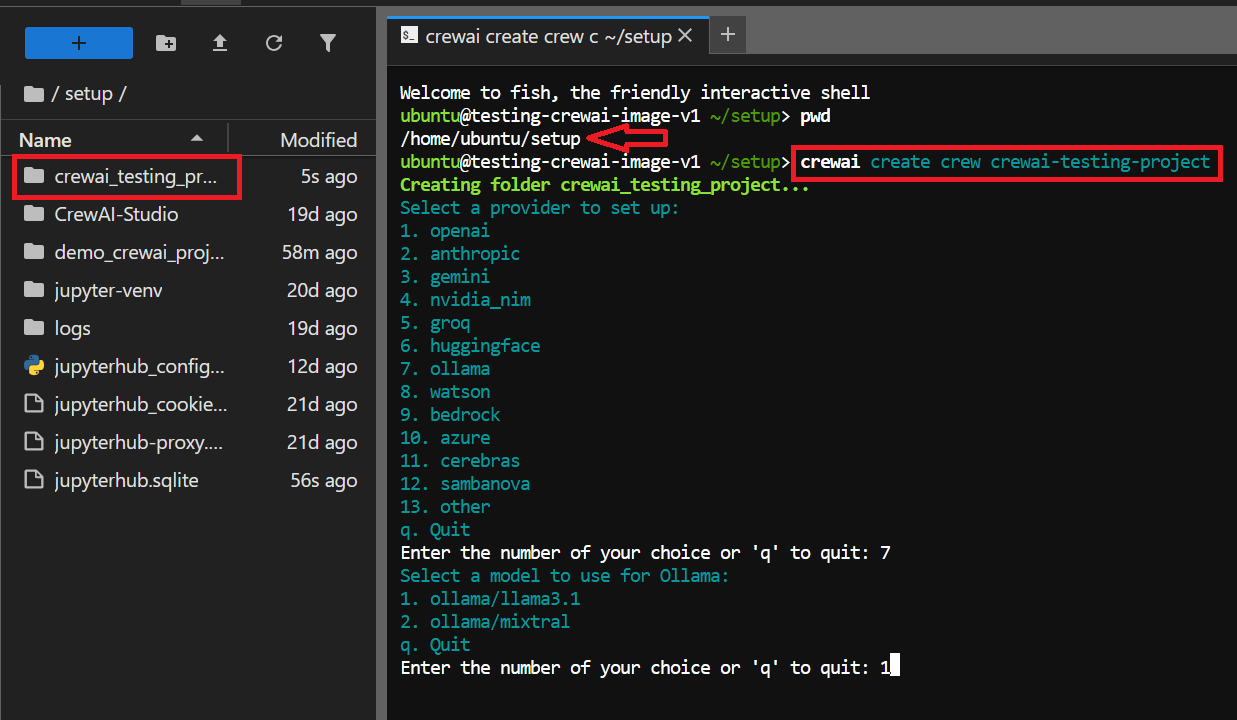Click the terminal cursor at final prompt
1237x720 pixels.
[x=895, y=666]
